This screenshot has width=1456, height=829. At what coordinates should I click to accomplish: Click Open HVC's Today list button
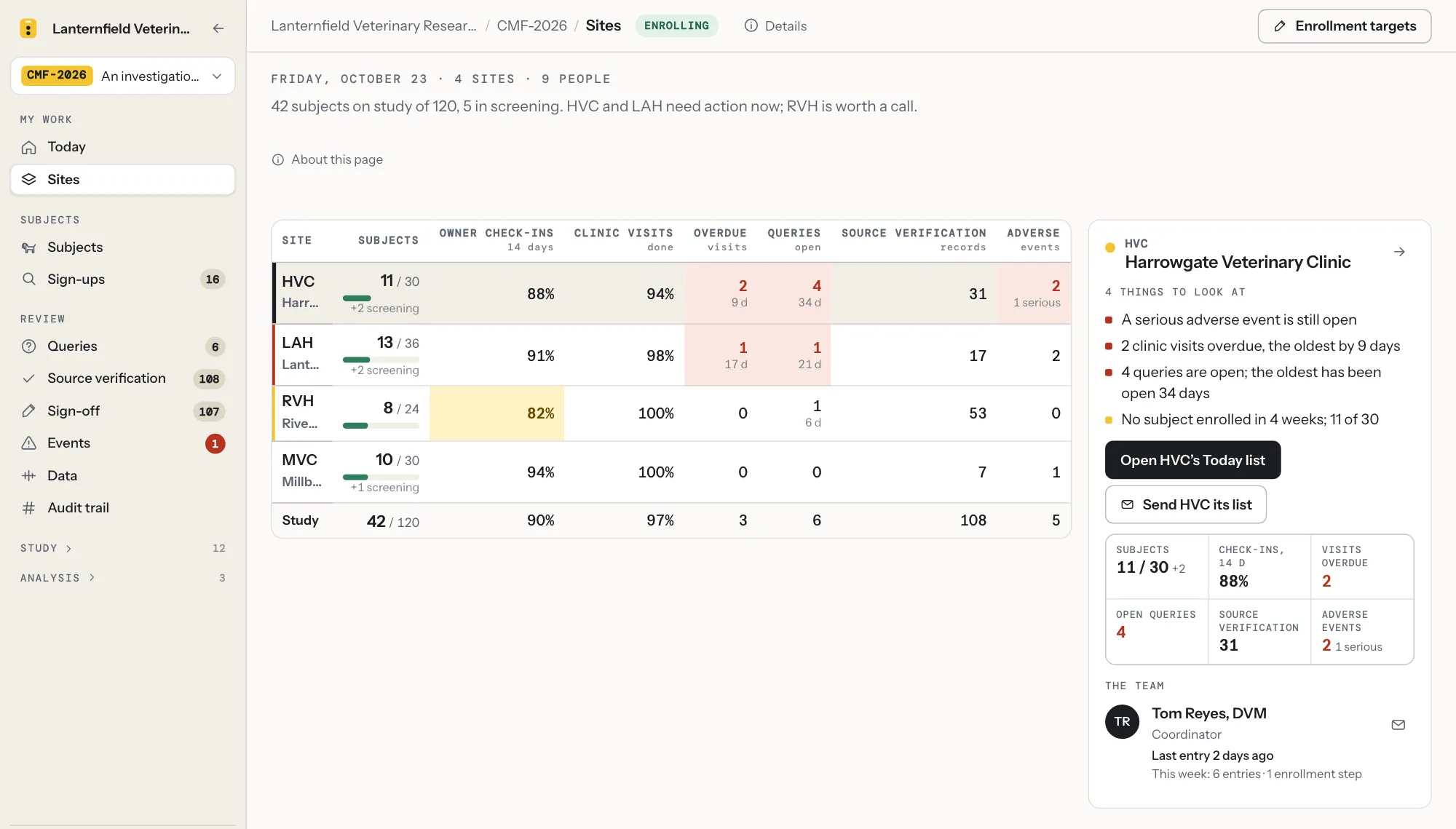click(x=1192, y=460)
